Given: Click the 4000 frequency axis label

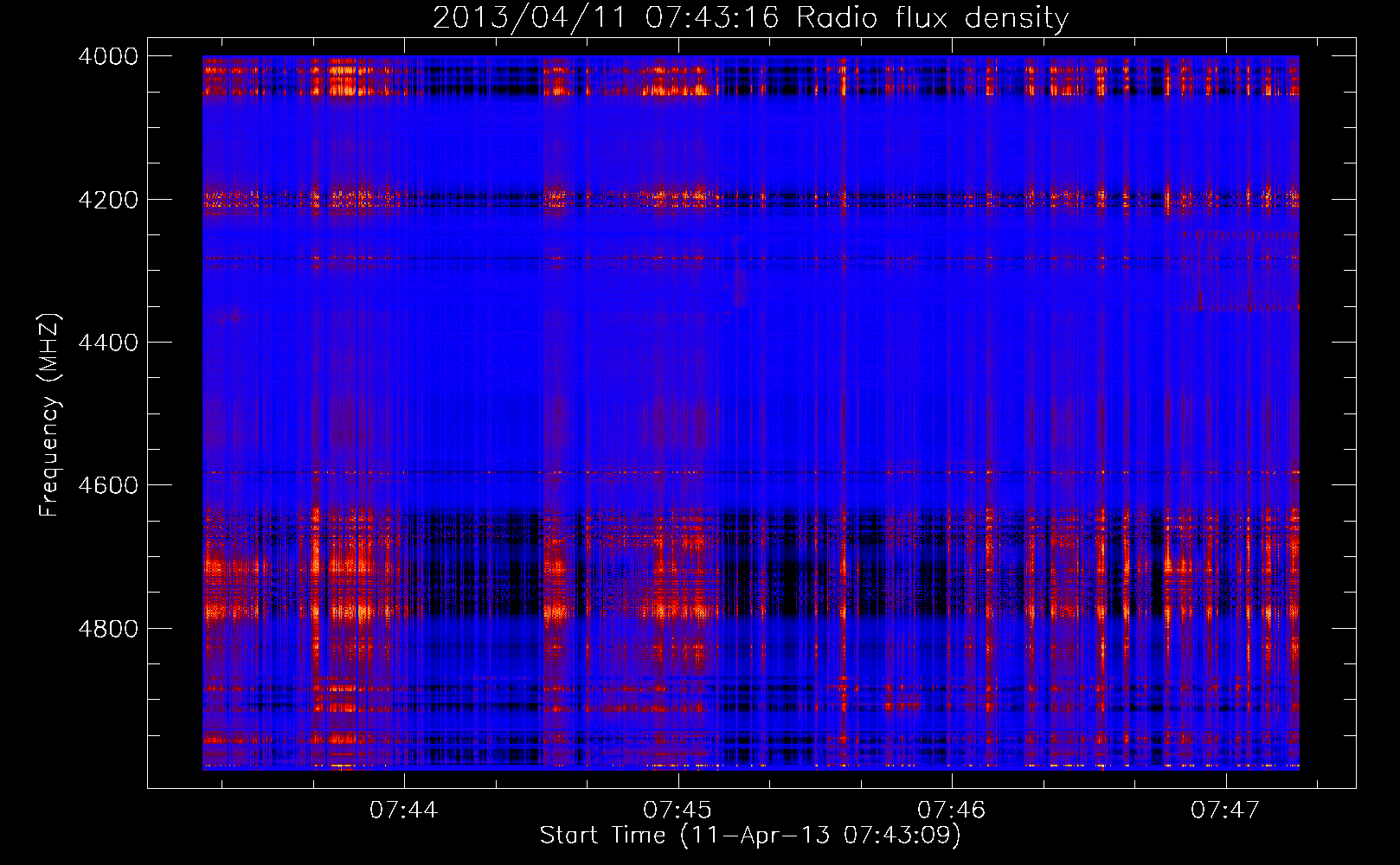Looking at the screenshot, I should pyautogui.click(x=107, y=56).
